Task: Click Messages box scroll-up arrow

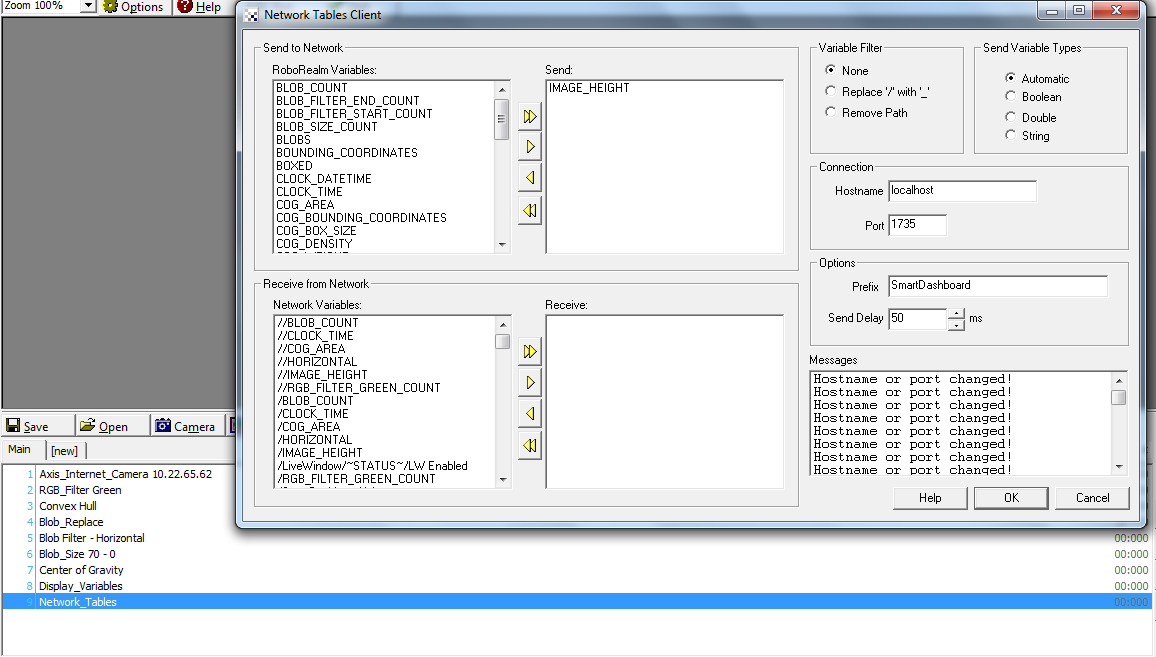Action: 1118,380
